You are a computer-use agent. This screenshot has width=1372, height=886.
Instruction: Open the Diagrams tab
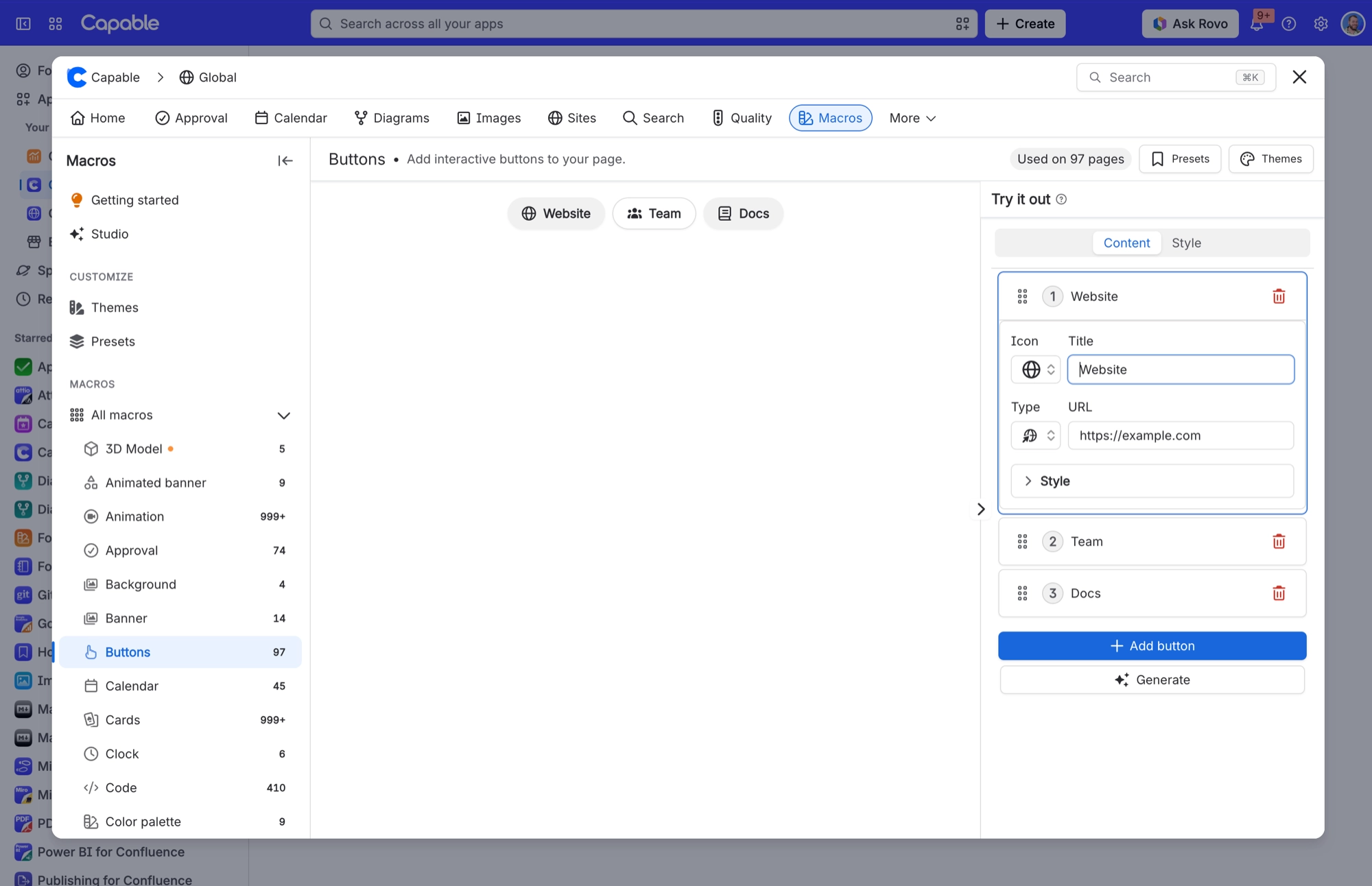tap(392, 118)
